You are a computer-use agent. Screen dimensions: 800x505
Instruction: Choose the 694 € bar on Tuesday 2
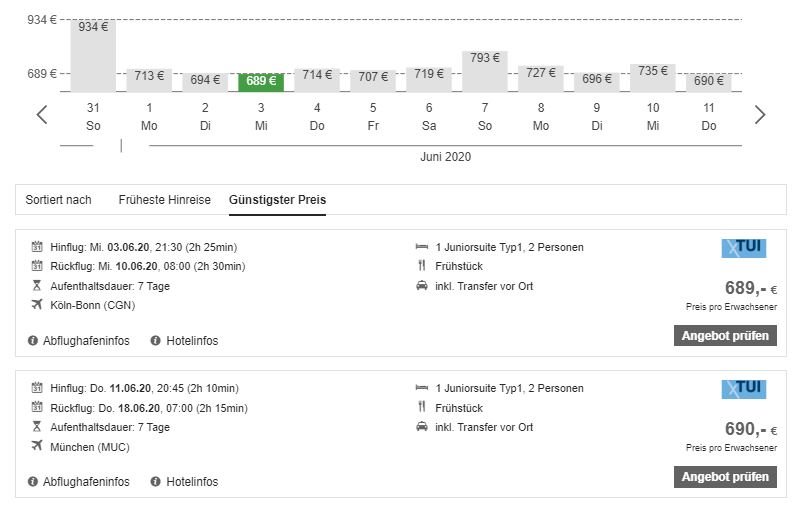205,81
